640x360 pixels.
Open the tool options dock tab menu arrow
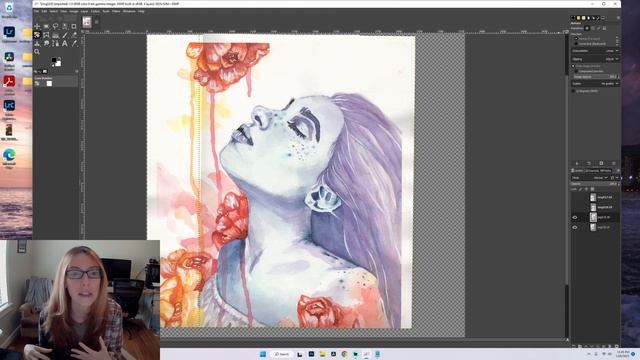coord(618,18)
